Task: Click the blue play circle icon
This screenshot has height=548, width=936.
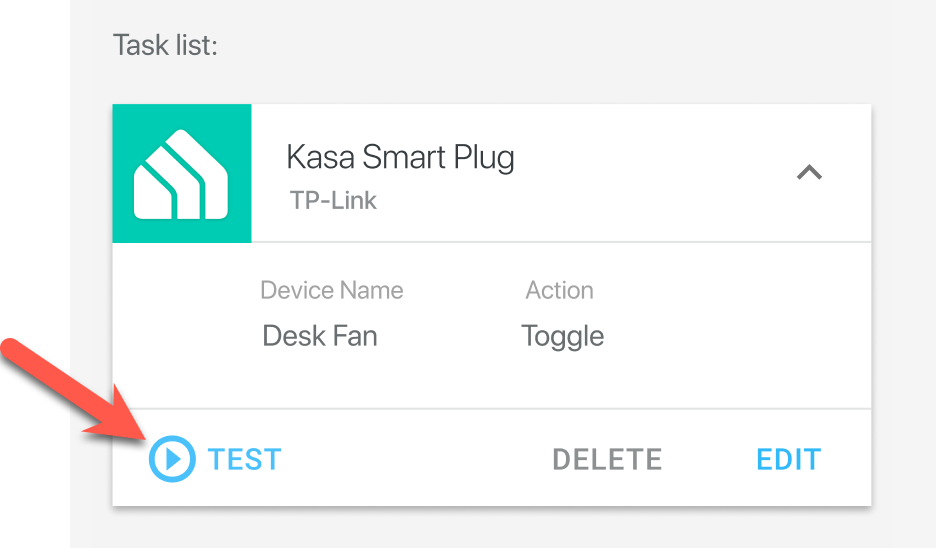Action: tap(172, 459)
